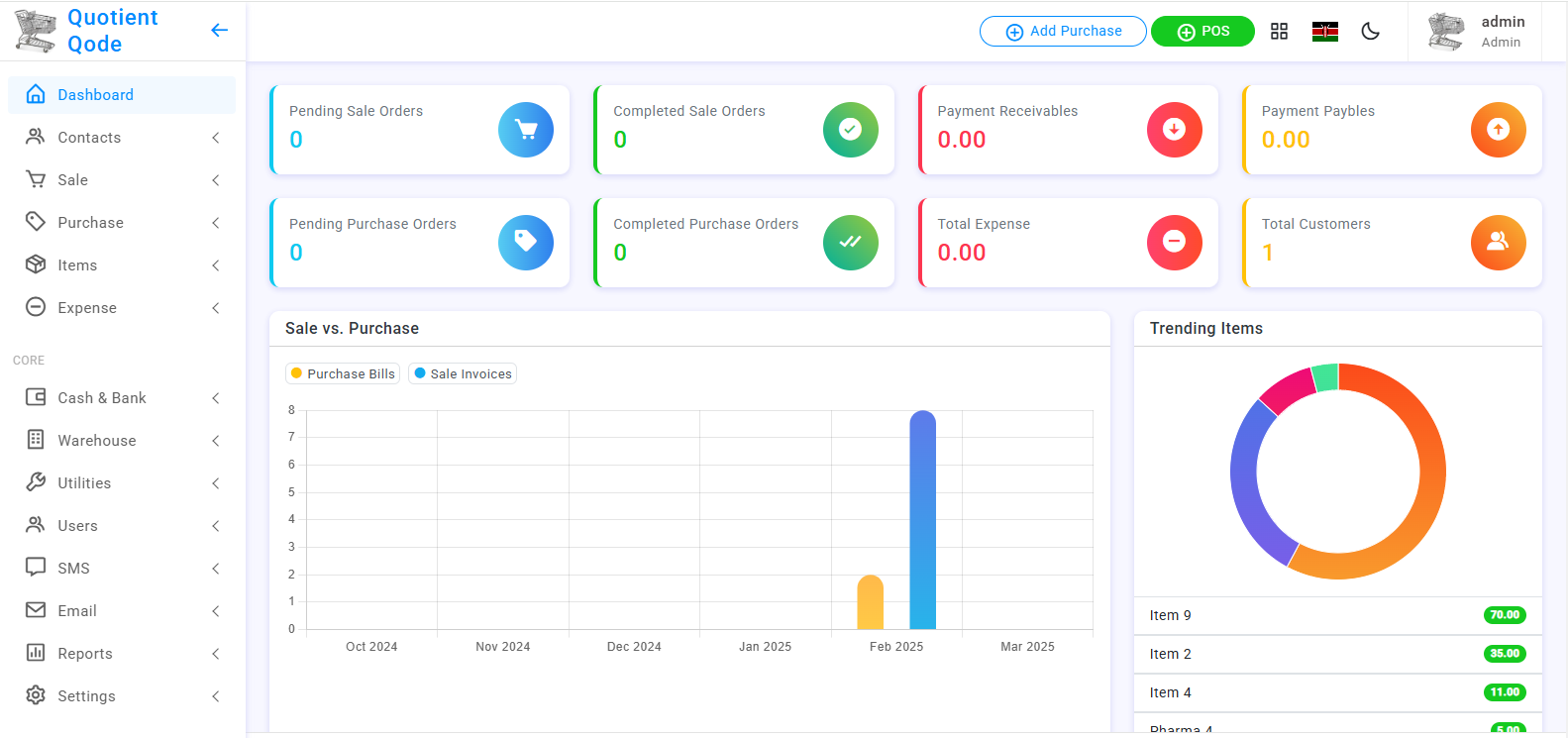Screen dimensions: 1568x738
Task: Open the grid apps icon in header
Action: click(1279, 32)
